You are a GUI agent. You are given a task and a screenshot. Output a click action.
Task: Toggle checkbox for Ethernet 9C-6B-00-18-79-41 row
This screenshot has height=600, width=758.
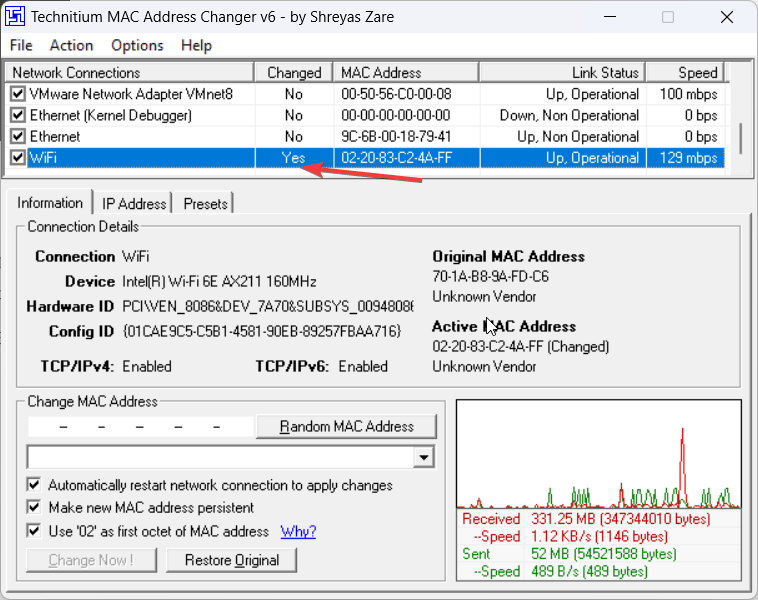(18, 136)
